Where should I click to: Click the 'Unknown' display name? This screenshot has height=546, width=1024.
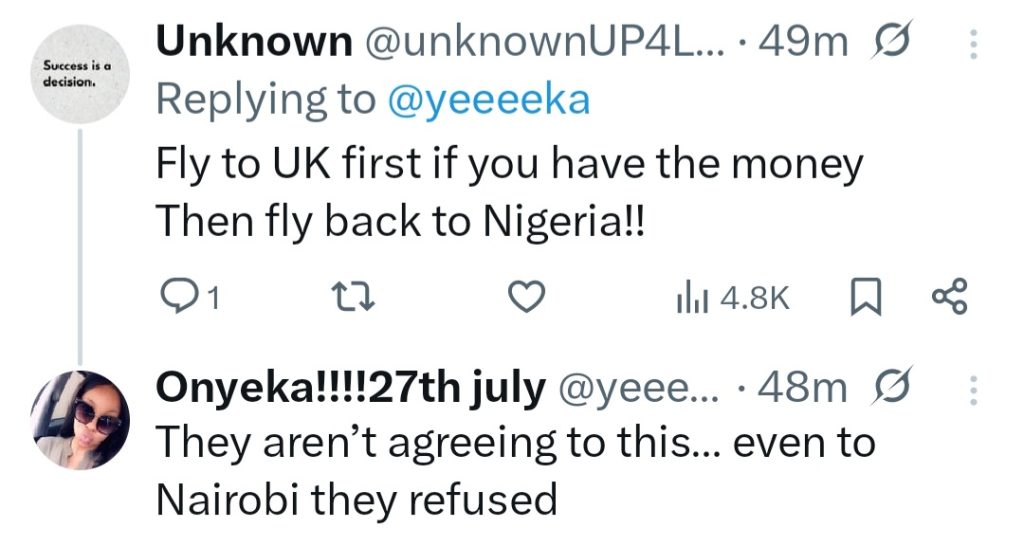click(253, 42)
